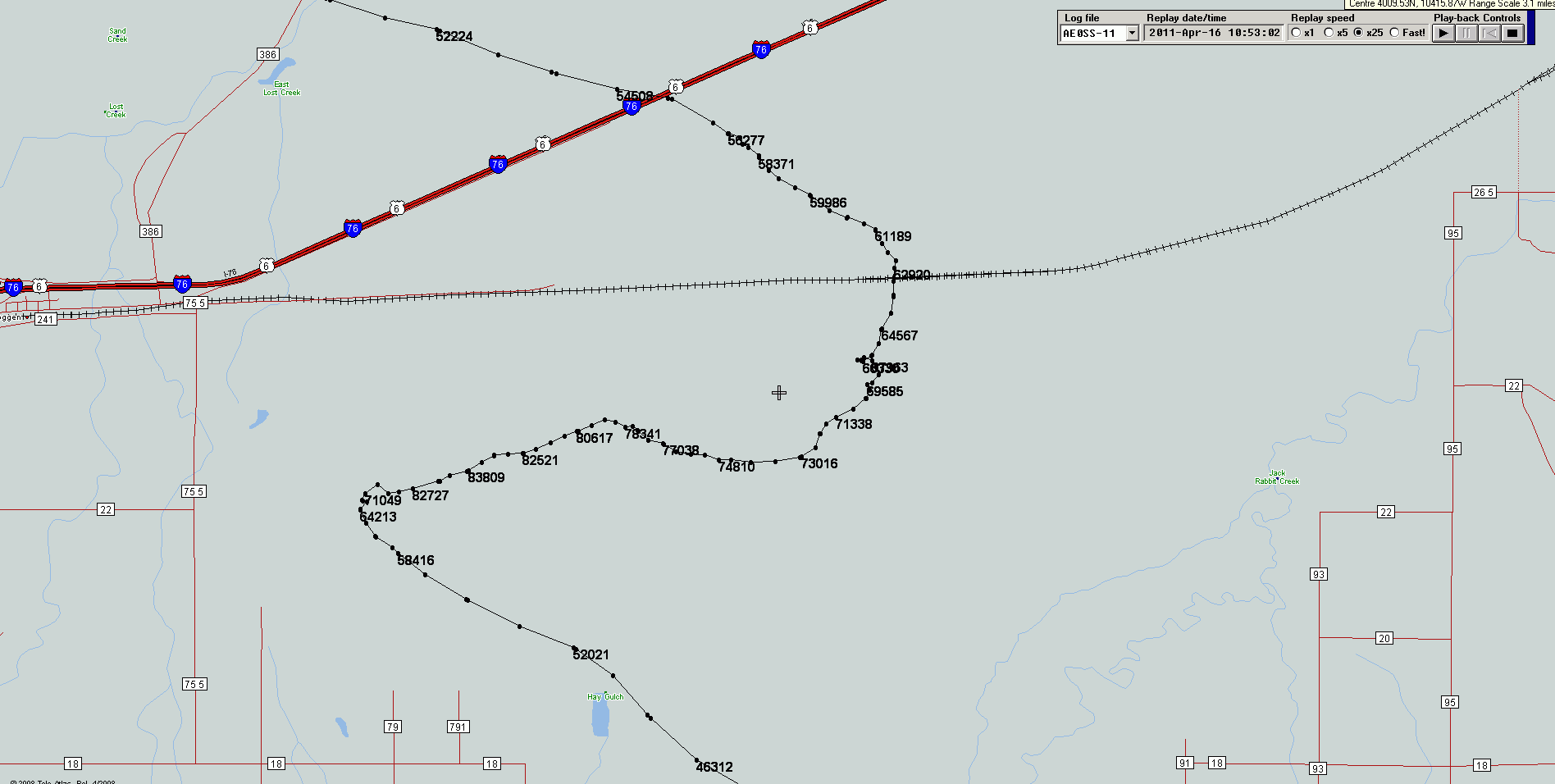Expand the Log file dropdown arrow
Screen dimensions: 1555x784
(1133, 34)
